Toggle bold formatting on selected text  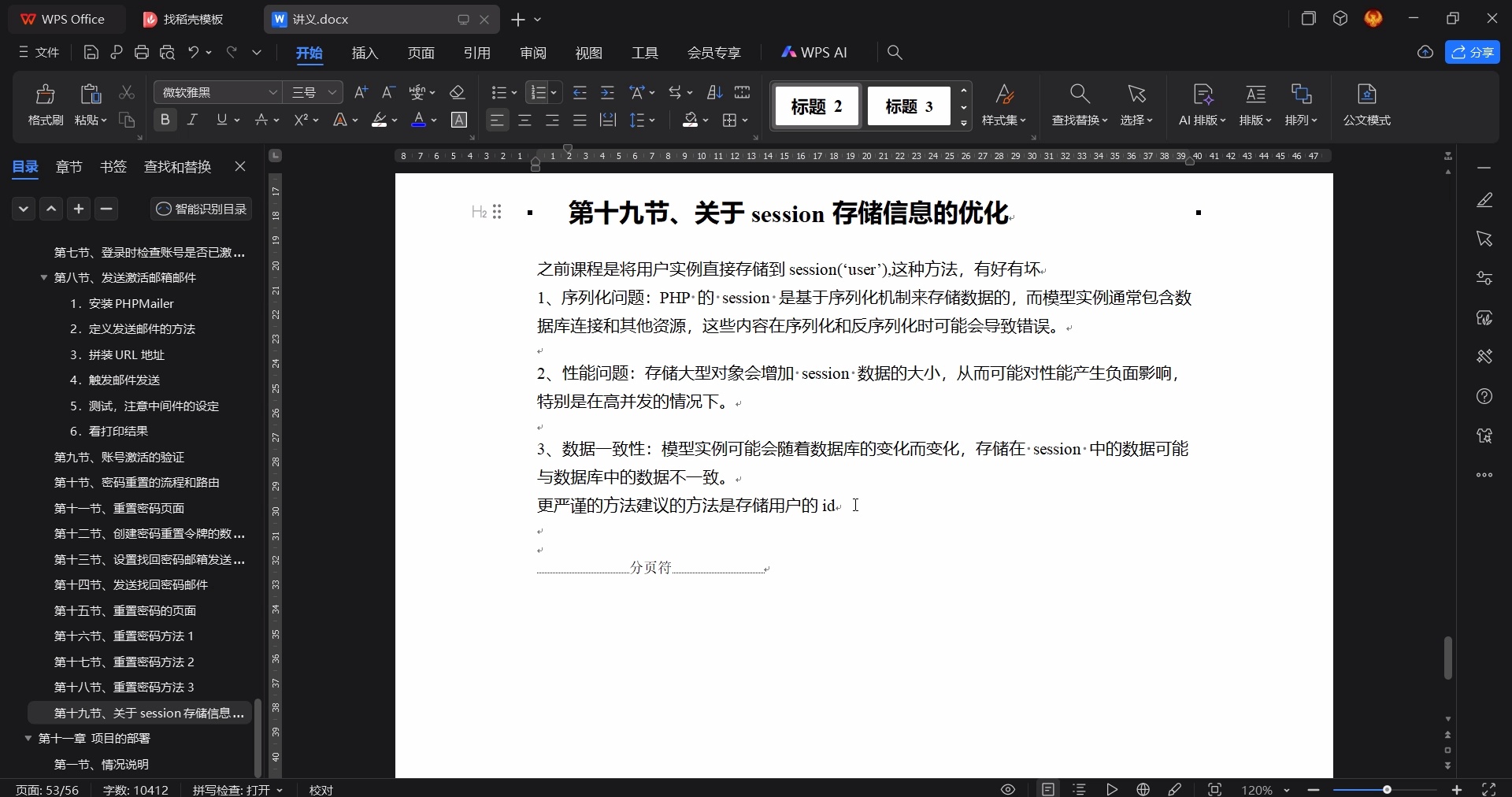165,120
